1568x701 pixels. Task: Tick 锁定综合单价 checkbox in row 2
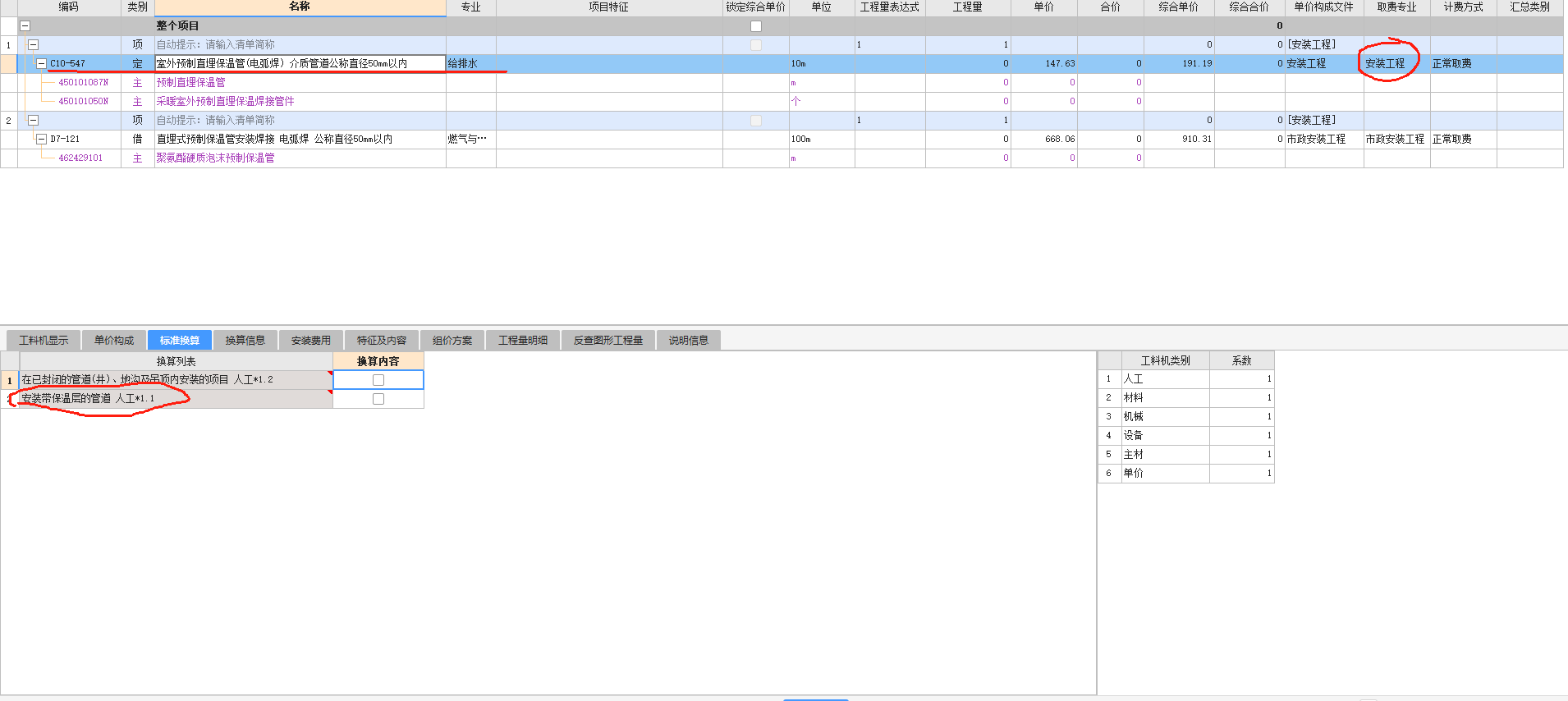[x=756, y=121]
